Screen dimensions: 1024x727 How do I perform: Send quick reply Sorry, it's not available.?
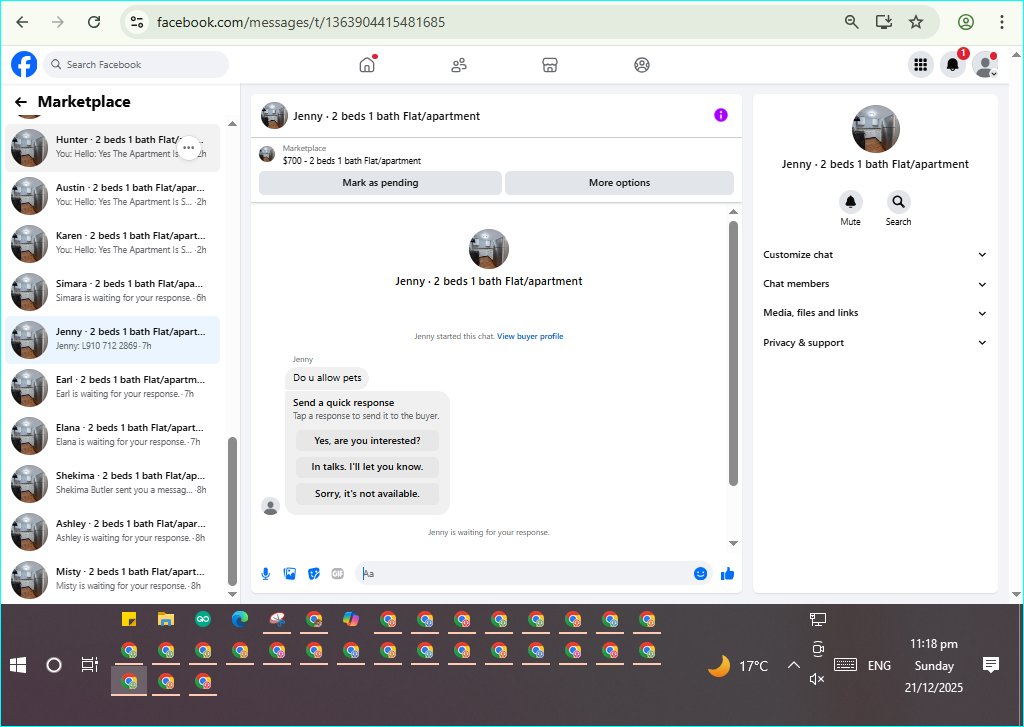pyautogui.click(x=367, y=494)
